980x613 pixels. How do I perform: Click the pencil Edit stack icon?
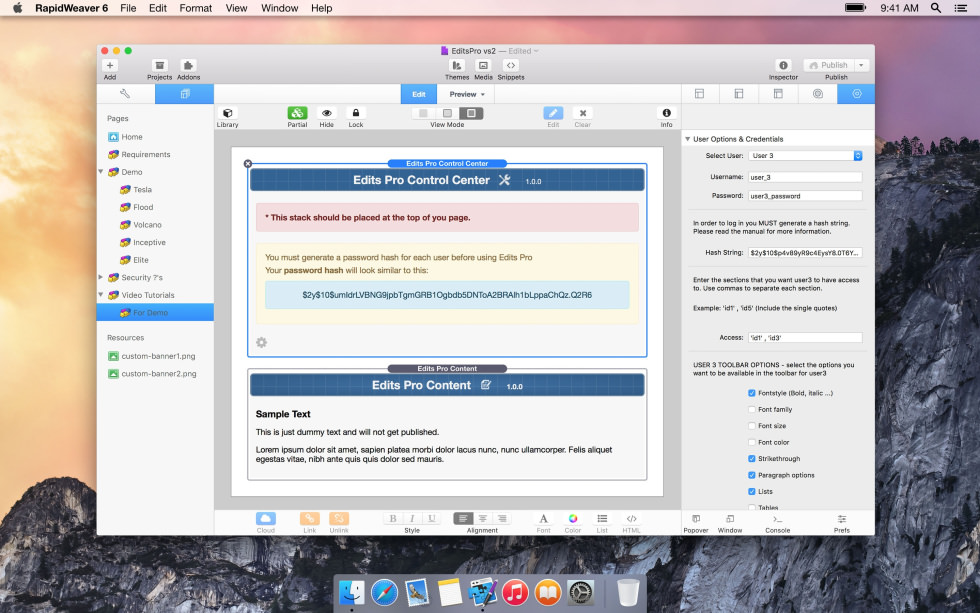[x=553, y=113]
